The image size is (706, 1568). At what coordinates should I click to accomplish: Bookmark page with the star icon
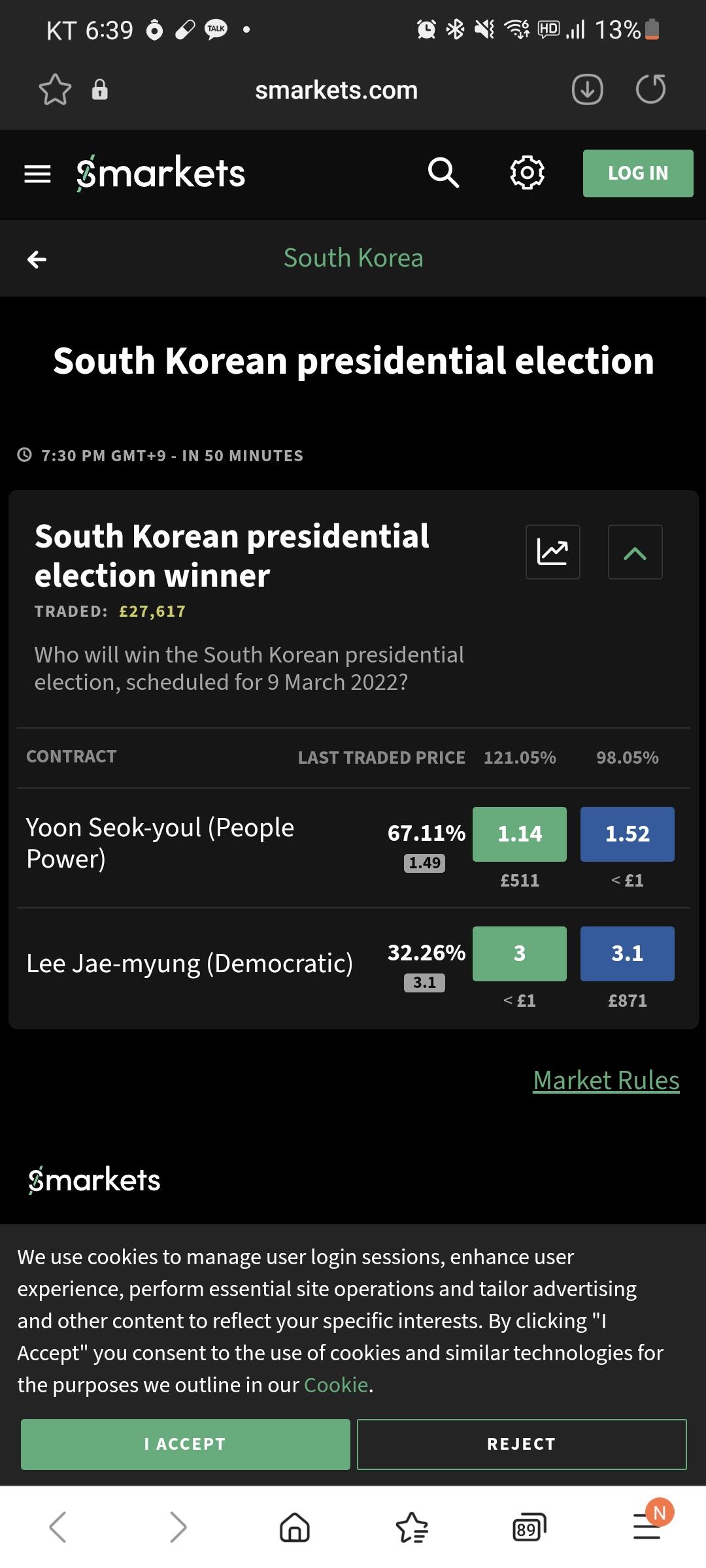coord(55,90)
